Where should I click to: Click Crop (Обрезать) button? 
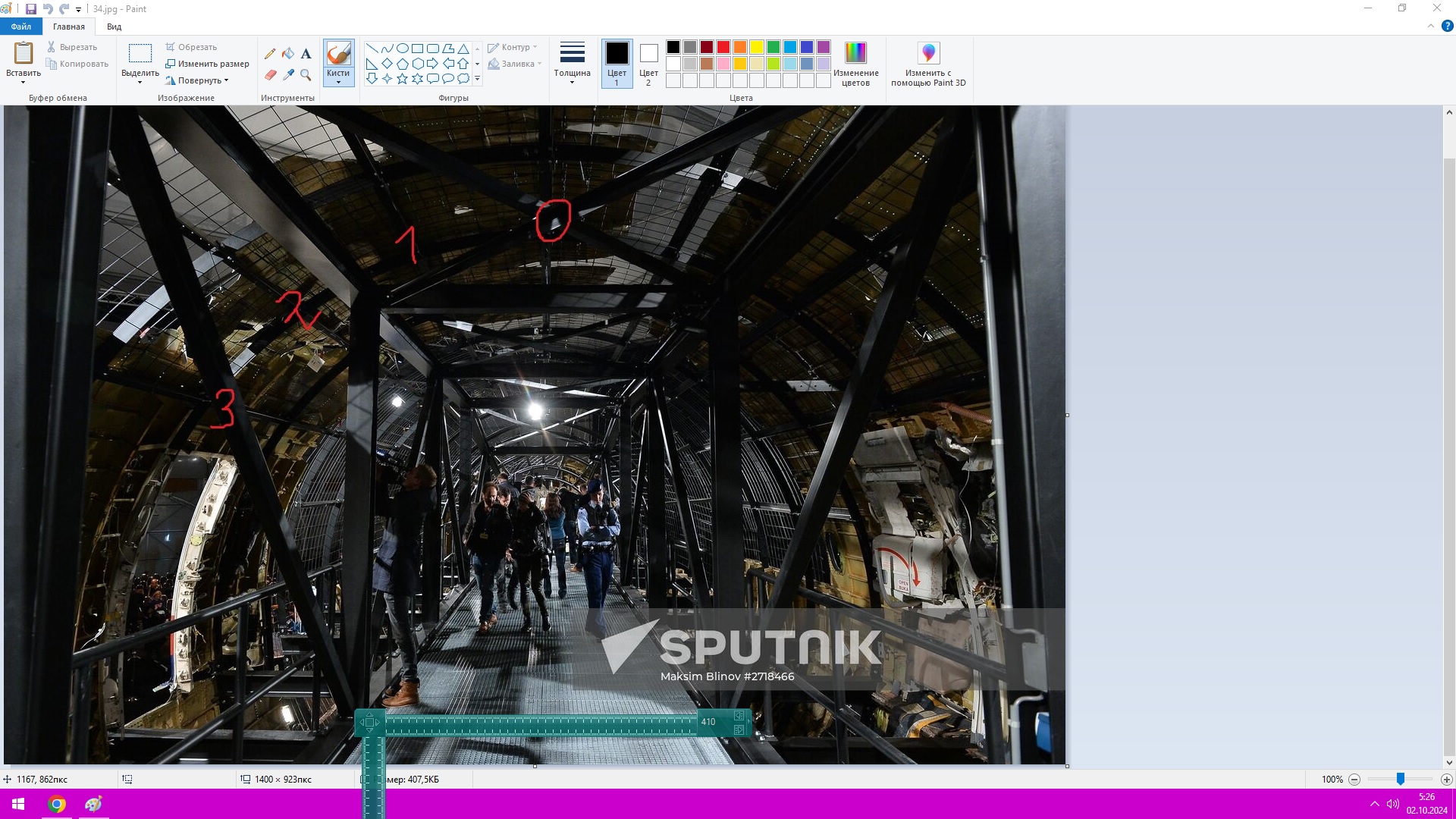191,47
